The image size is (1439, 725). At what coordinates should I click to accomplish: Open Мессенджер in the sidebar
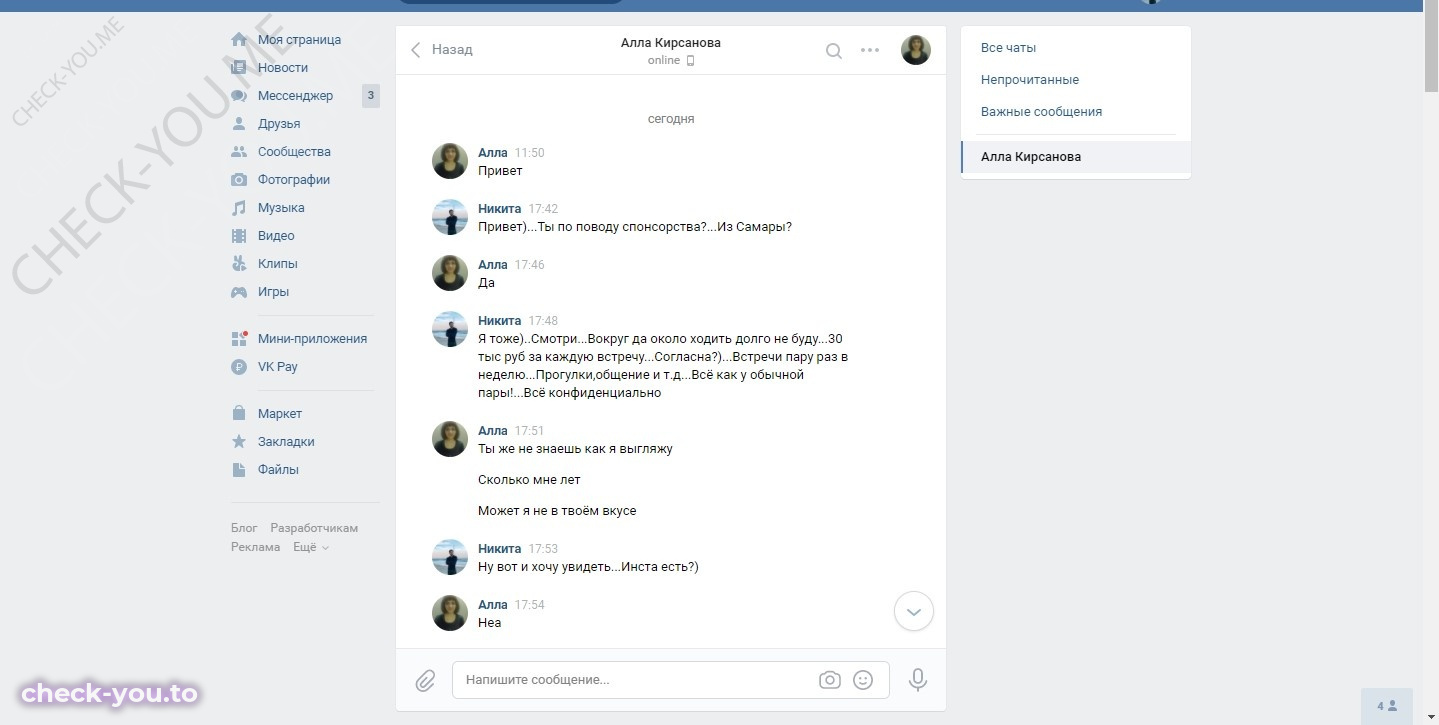[296, 96]
